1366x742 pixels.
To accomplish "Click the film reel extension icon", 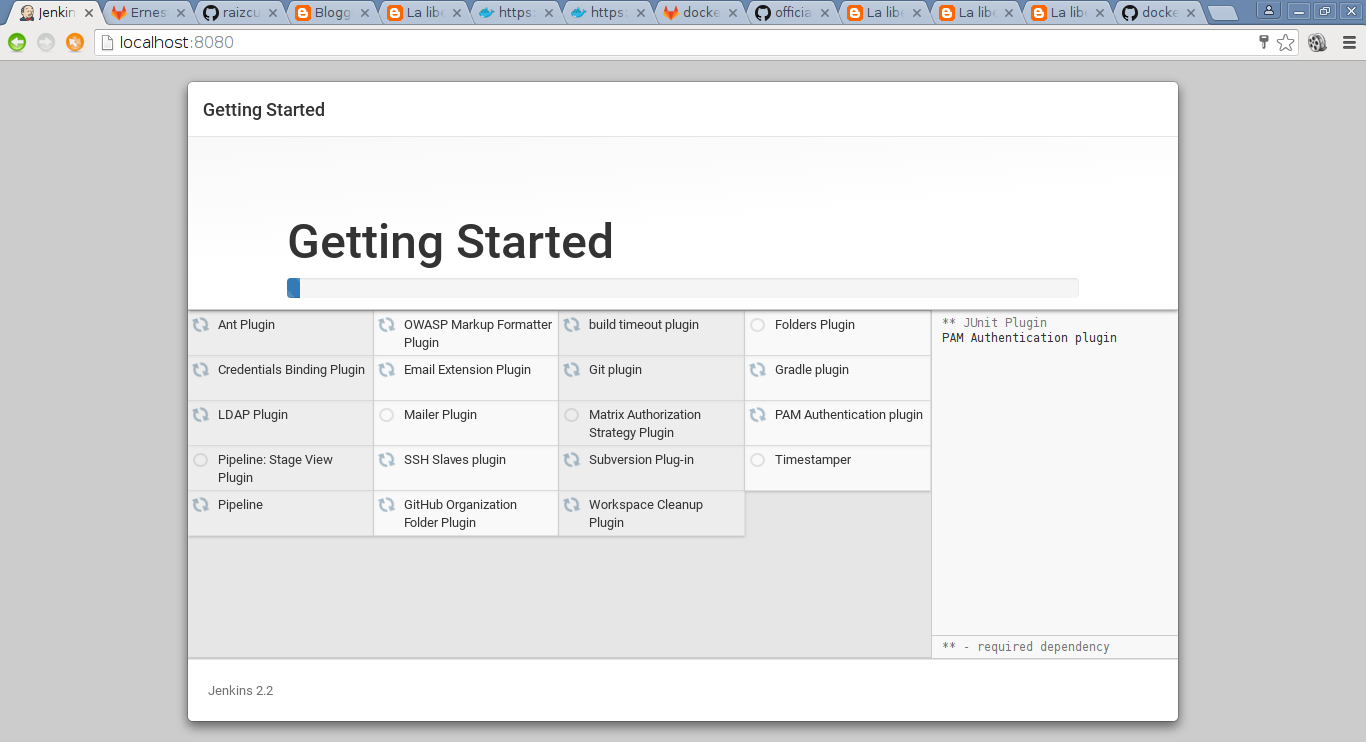I will click(1317, 42).
